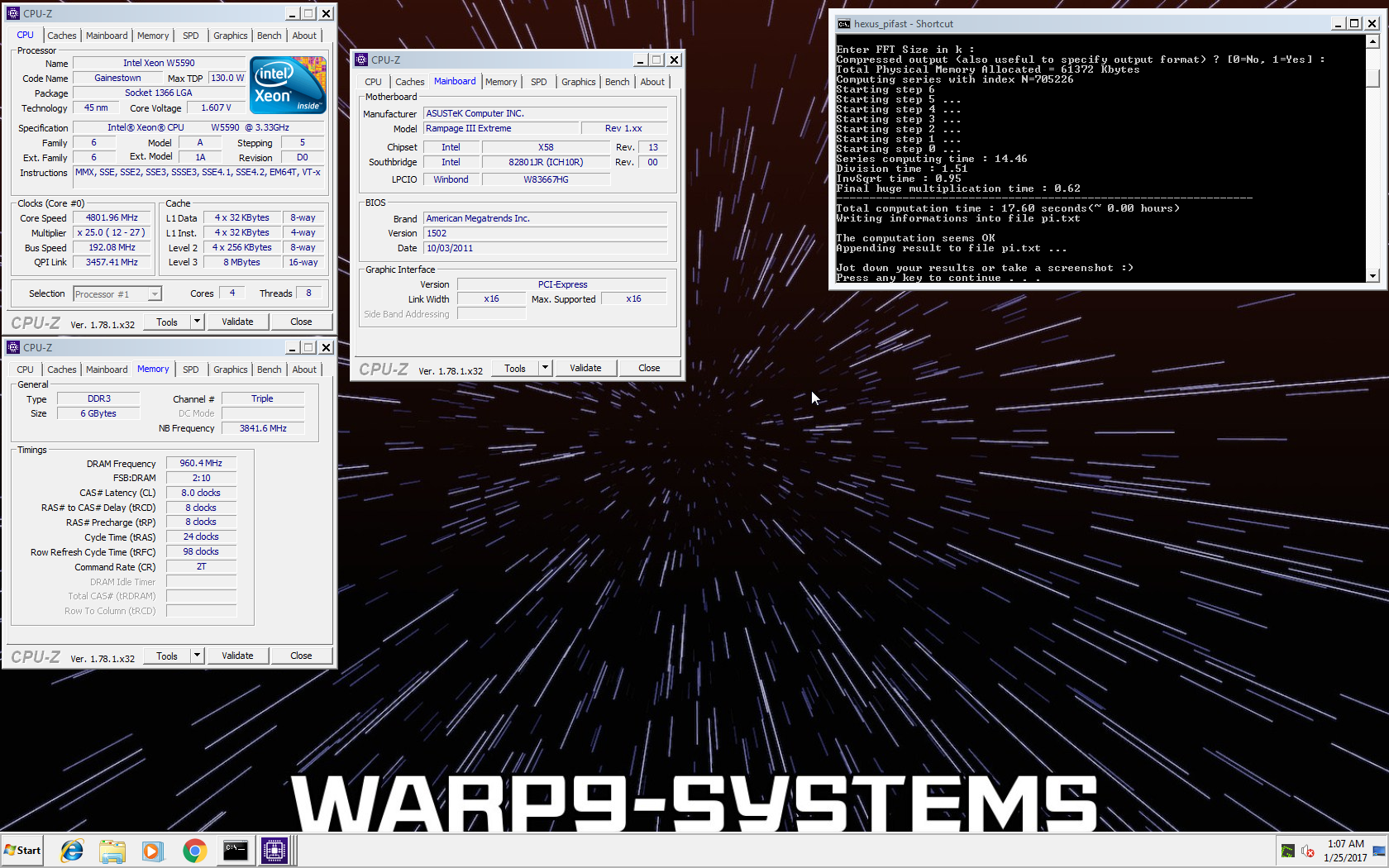
Task: Click Manufacturer field ASUSTeK Computer INC.
Action: pyautogui.click(x=545, y=113)
